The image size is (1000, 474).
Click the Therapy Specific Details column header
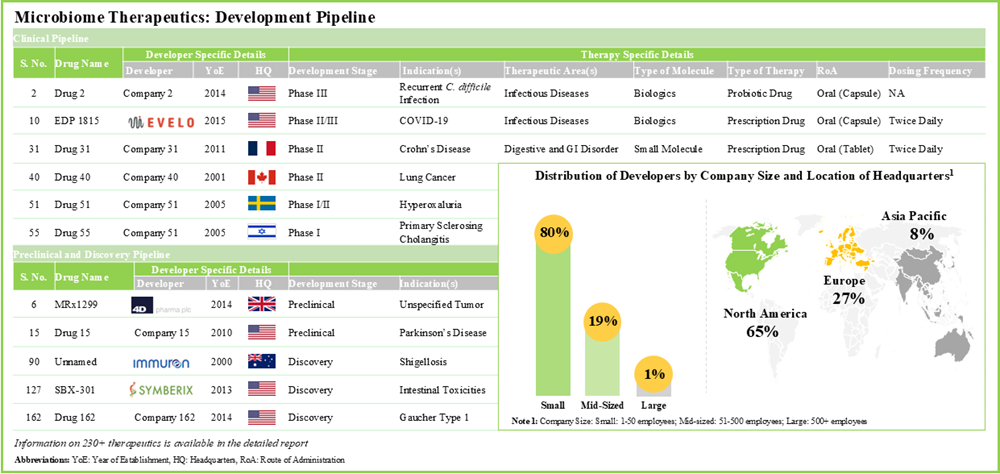coord(637,55)
